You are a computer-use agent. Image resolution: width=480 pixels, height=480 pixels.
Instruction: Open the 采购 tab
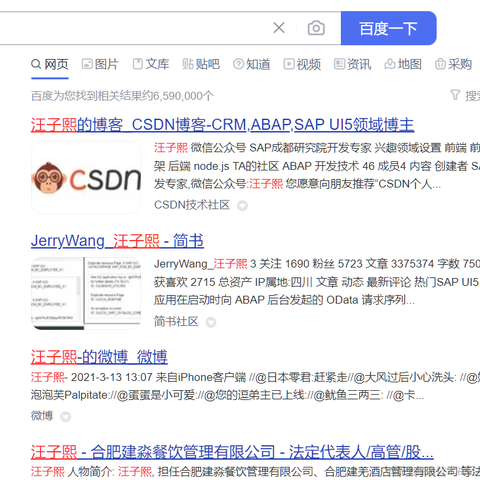454,64
